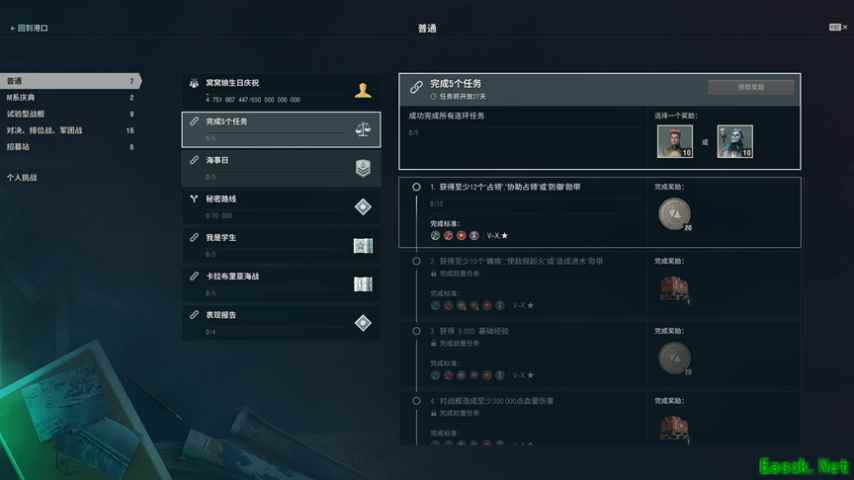Expand the 完成5个任务 chain header in the details panel
The image size is (854, 480).
pyautogui.click(x=600, y=89)
